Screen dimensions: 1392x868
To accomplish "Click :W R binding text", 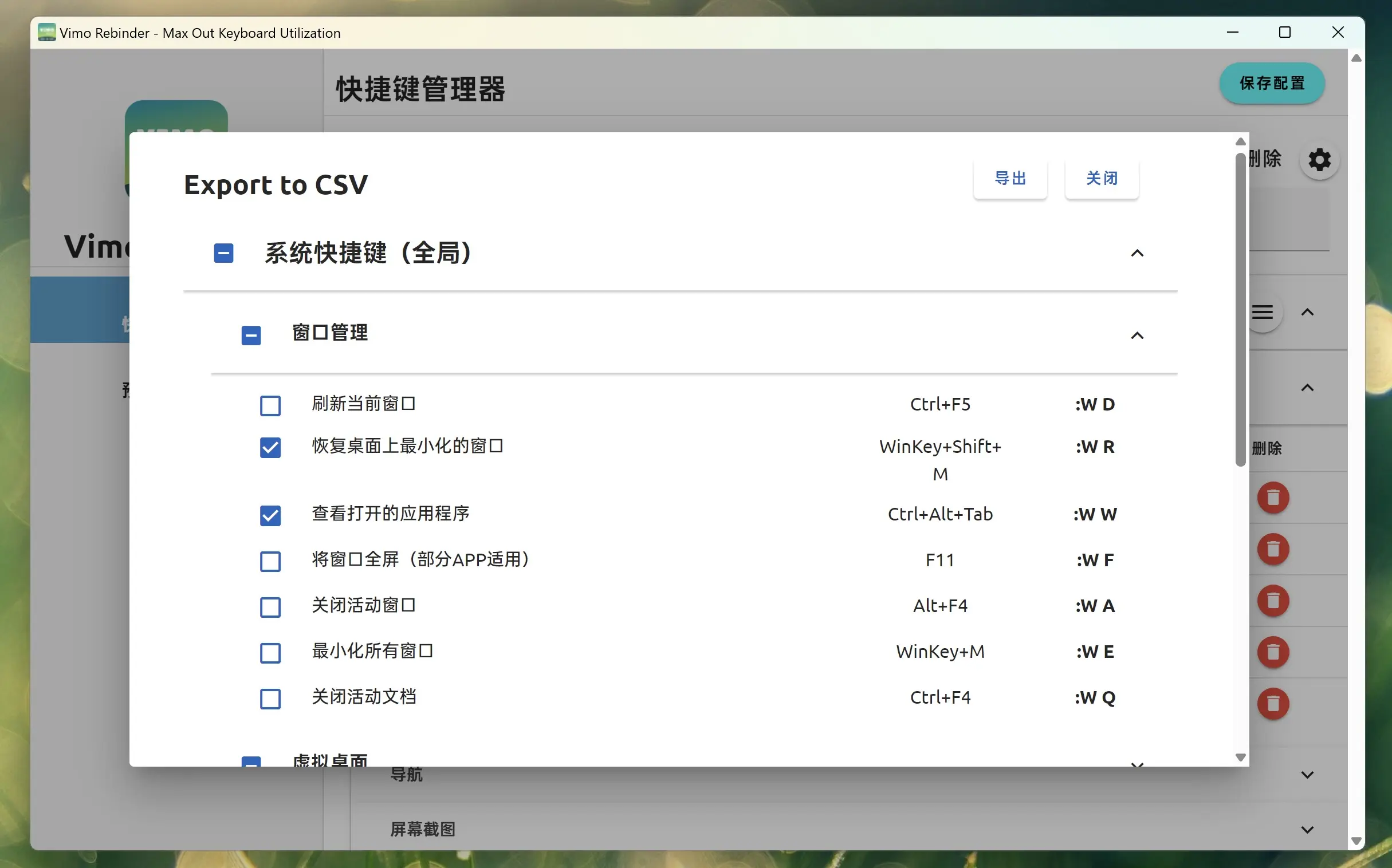I will pyautogui.click(x=1095, y=447).
